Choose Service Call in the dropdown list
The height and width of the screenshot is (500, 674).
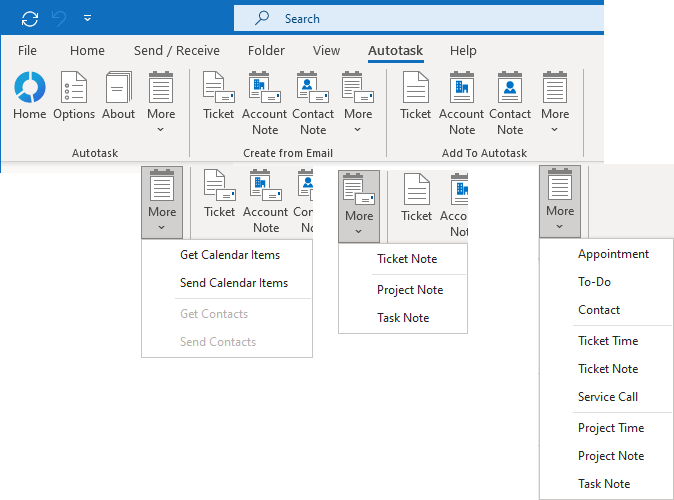608,397
